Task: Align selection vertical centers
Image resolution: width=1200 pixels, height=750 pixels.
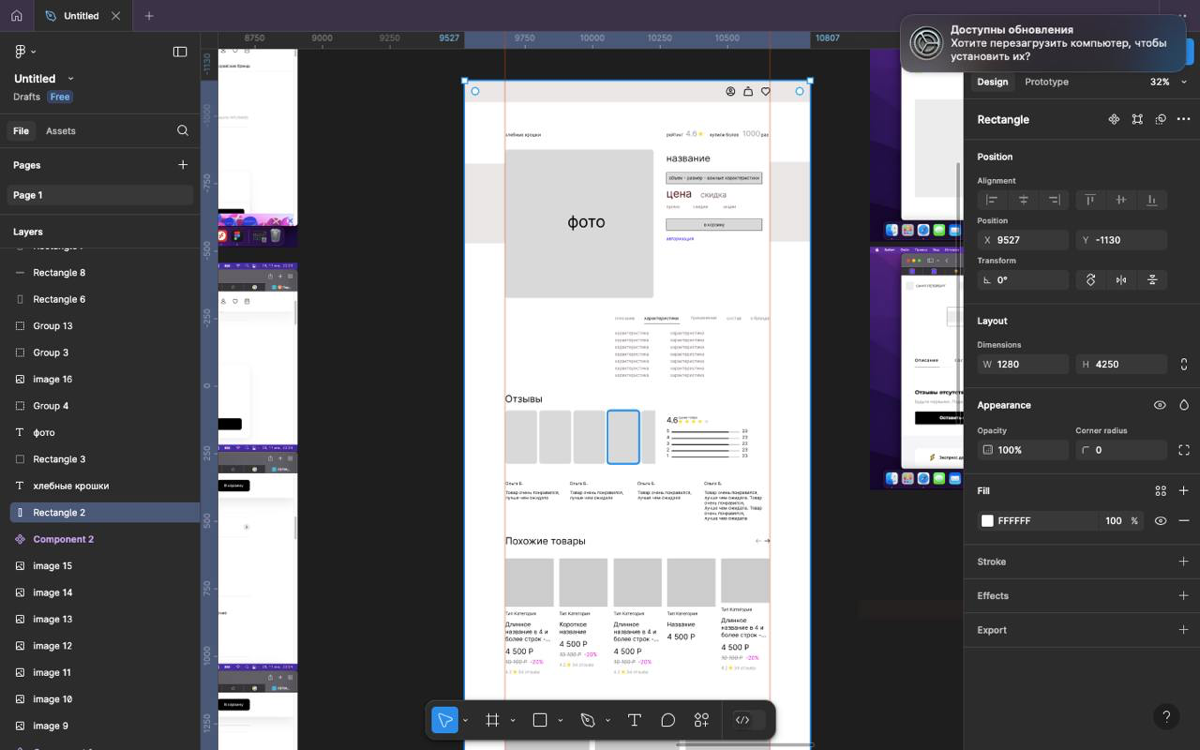Action: coord(1121,200)
